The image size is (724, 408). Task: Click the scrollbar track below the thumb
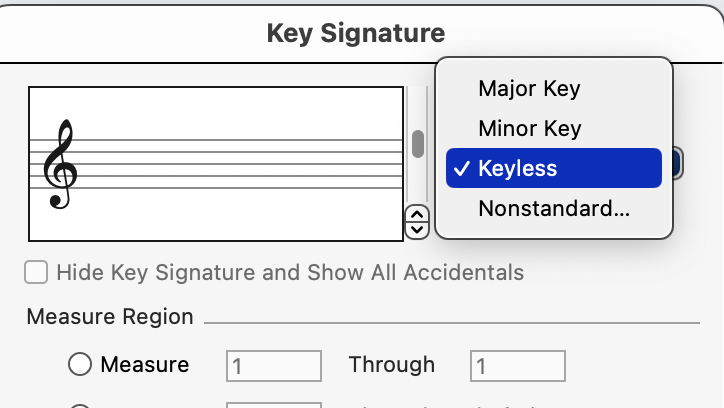418,185
